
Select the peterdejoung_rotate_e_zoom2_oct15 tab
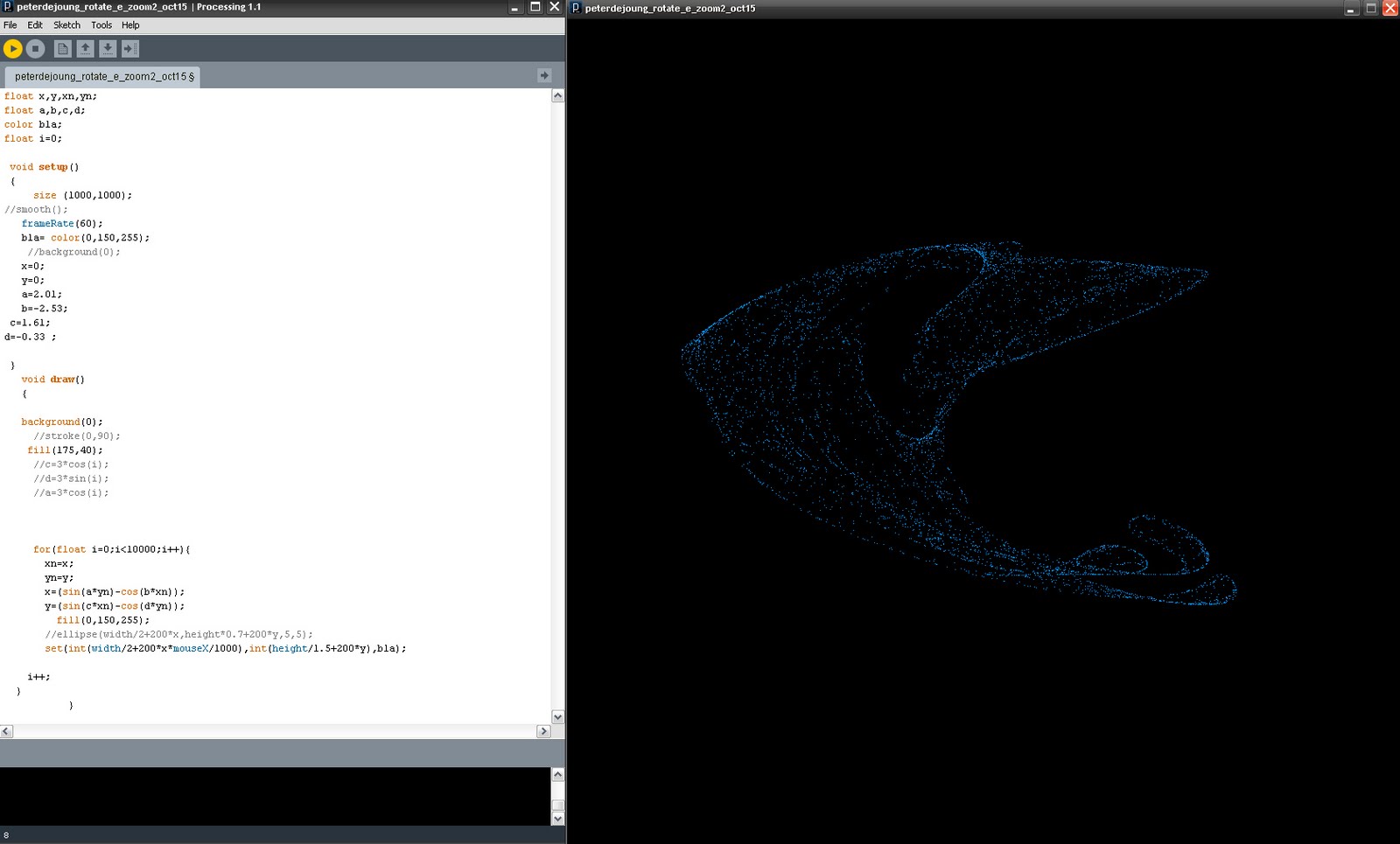[99, 76]
